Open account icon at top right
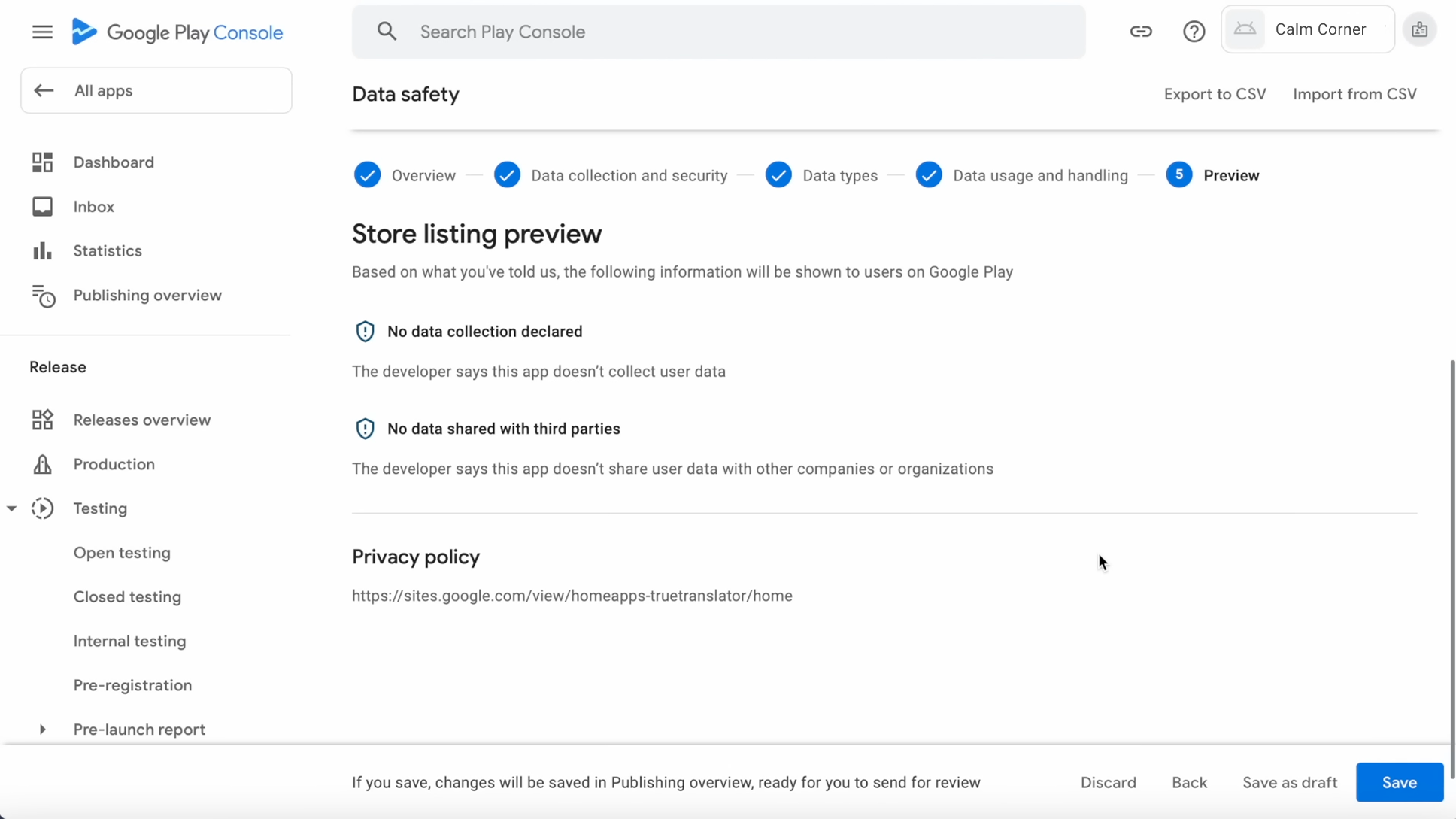This screenshot has width=1456, height=819. click(1419, 30)
